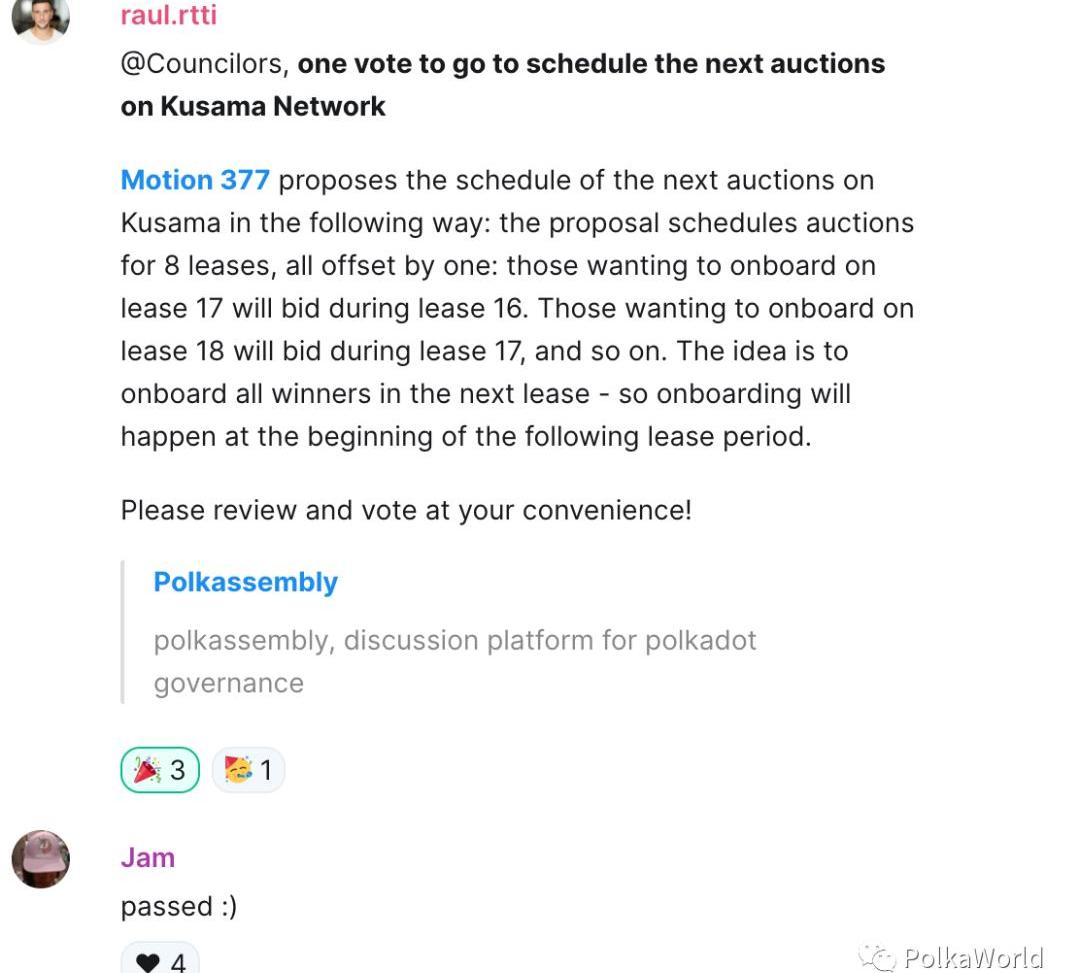Screen dimensions: 1080x973
Task: Open the Motion 377 link
Action: (x=195, y=180)
